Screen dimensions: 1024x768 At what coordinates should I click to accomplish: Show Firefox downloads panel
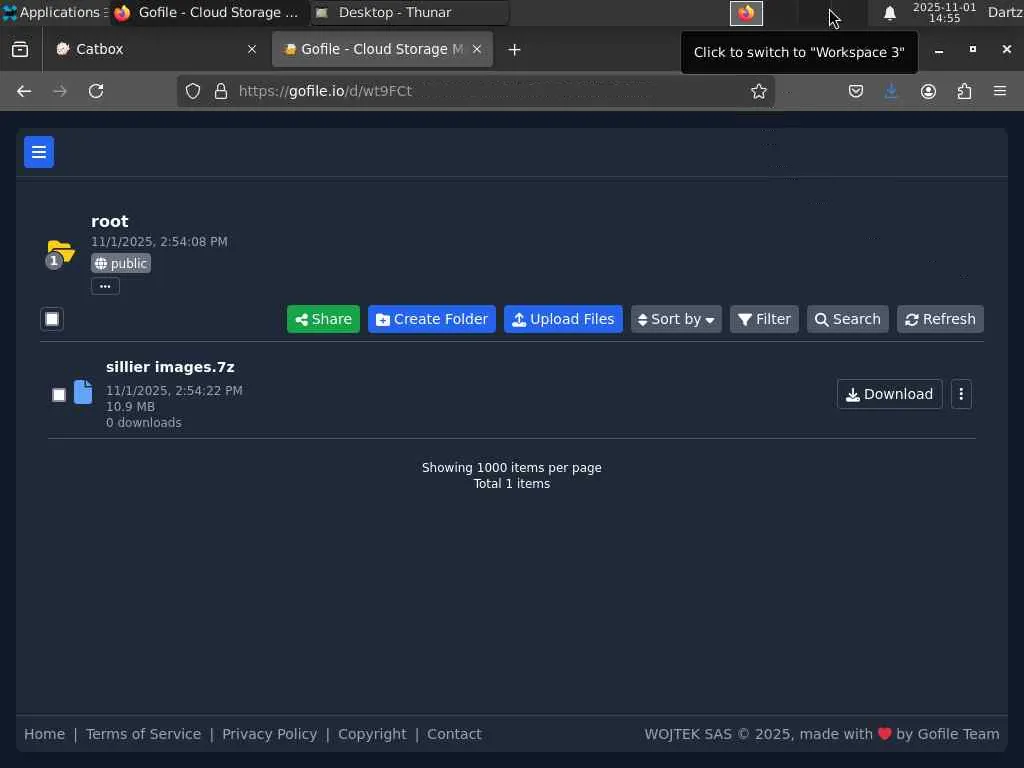click(x=891, y=91)
